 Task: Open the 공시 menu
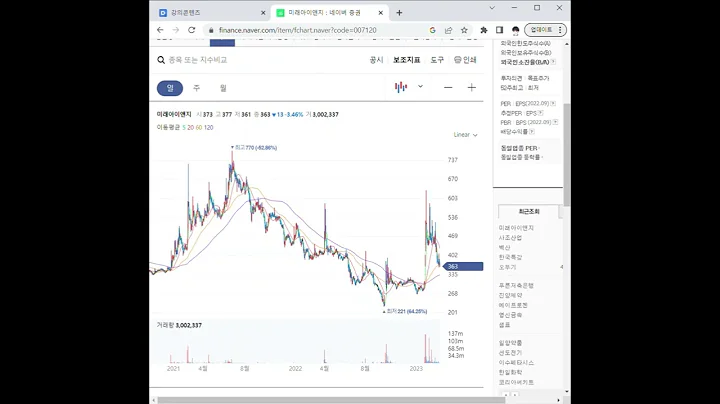point(376,60)
